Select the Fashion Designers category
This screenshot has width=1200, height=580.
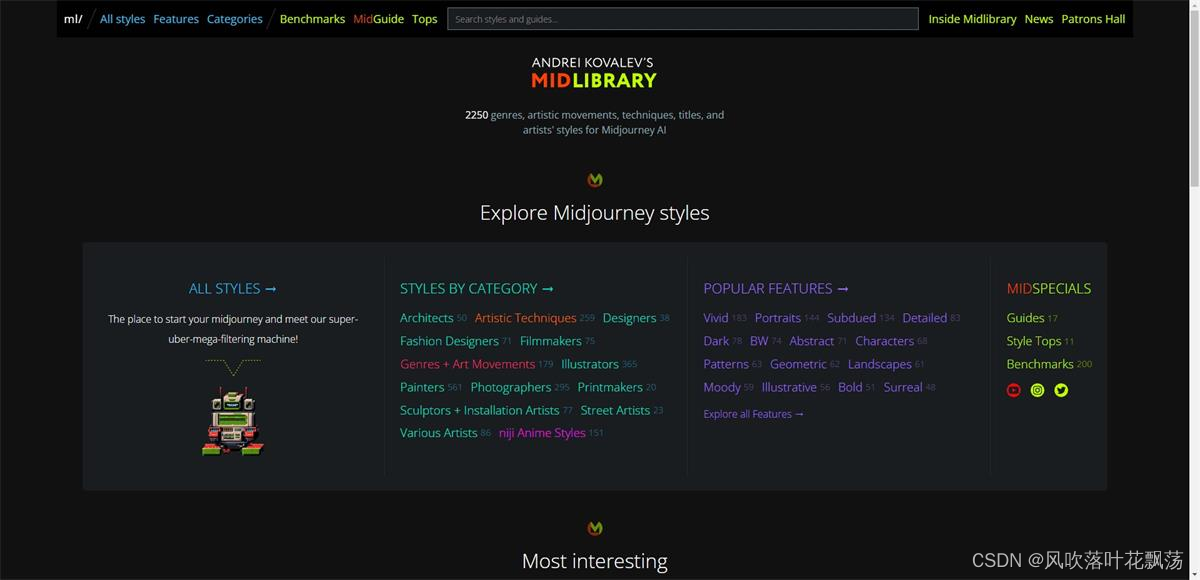tap(449, 341)
